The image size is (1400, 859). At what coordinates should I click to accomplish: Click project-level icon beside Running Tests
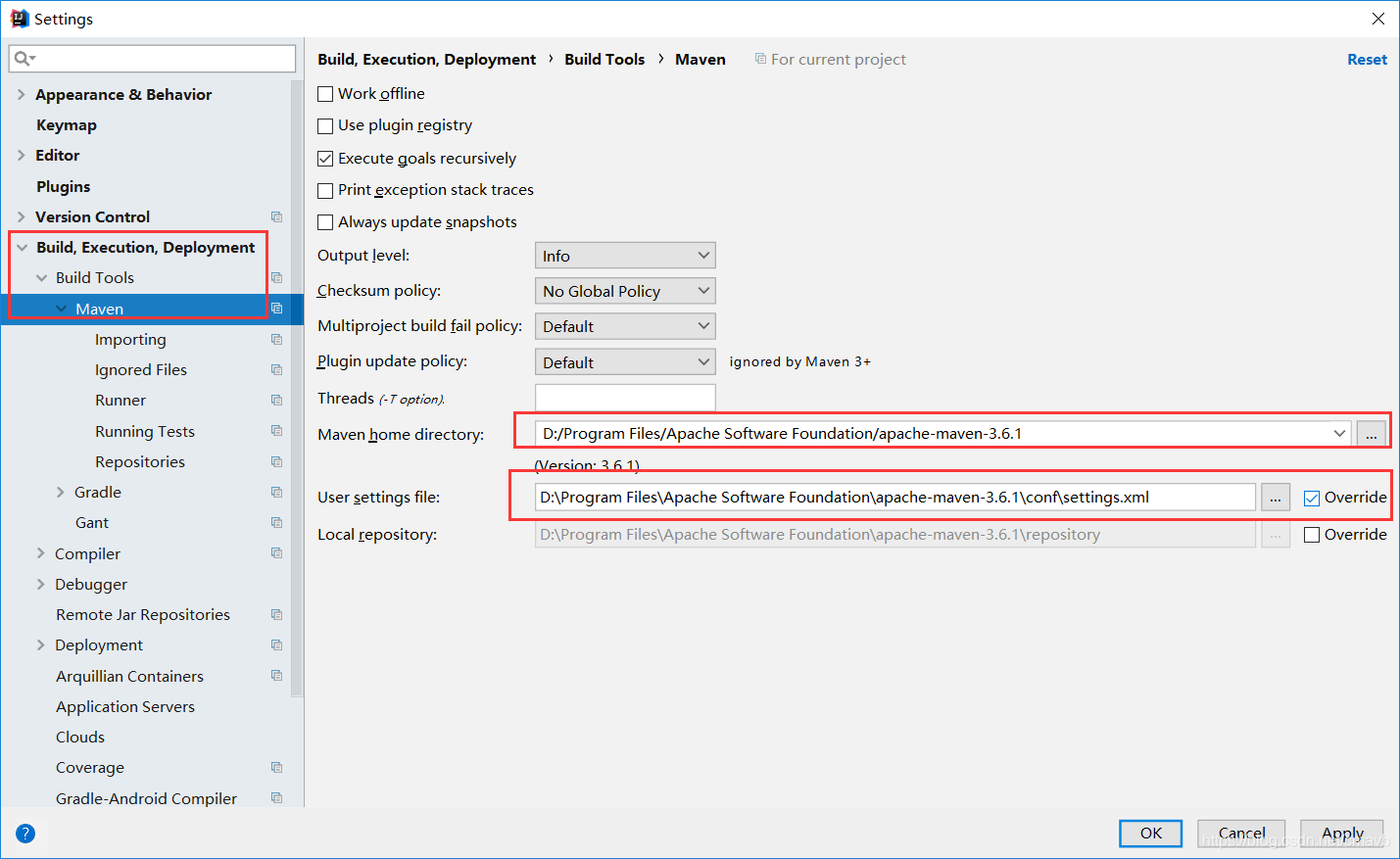click(x=277, y=431)
